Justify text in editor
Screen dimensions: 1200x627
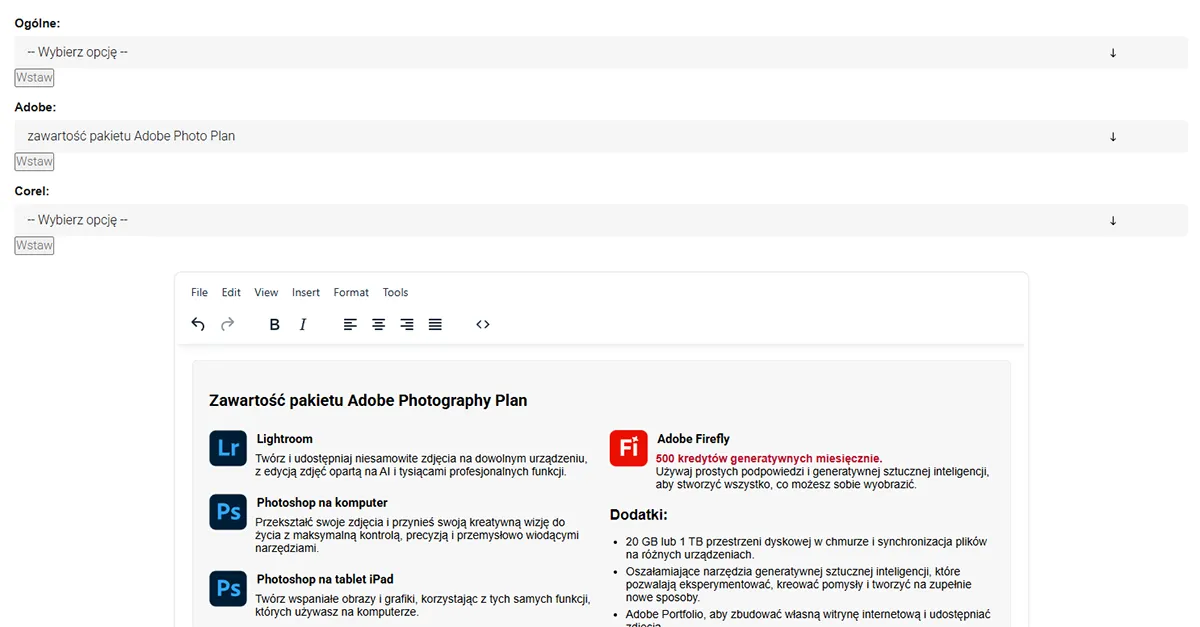click(x=435, y=324)
